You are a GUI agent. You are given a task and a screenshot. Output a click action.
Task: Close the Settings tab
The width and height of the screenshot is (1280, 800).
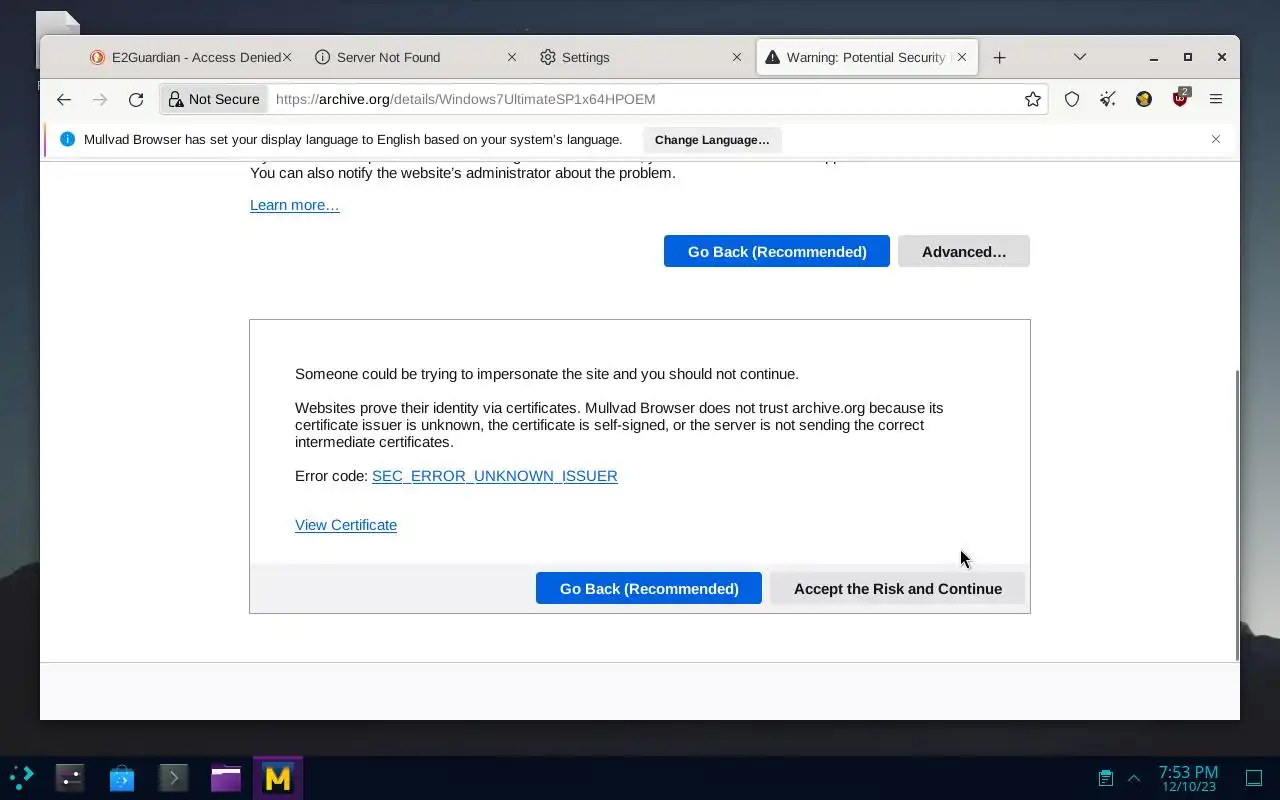[737, 57]
